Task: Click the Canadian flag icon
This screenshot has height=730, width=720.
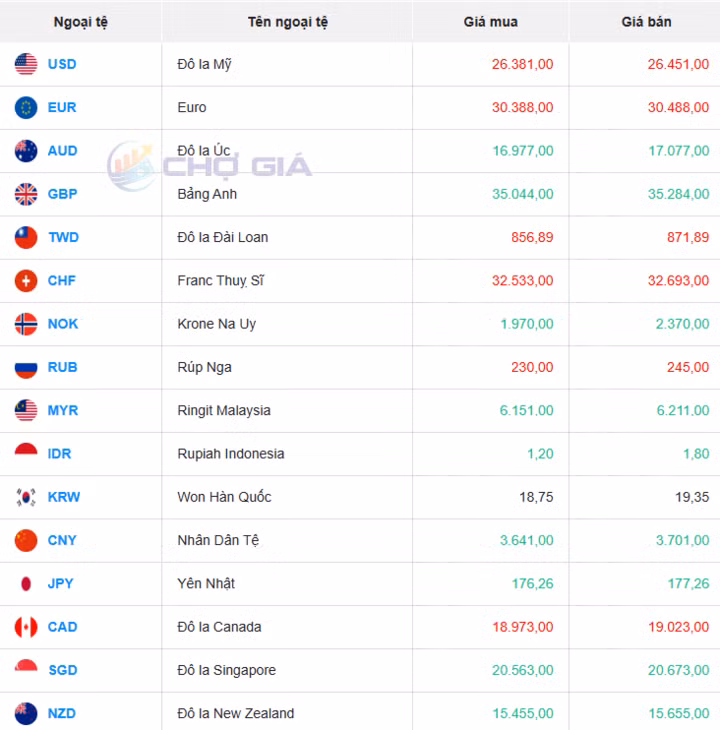Action: pos(26,627)
